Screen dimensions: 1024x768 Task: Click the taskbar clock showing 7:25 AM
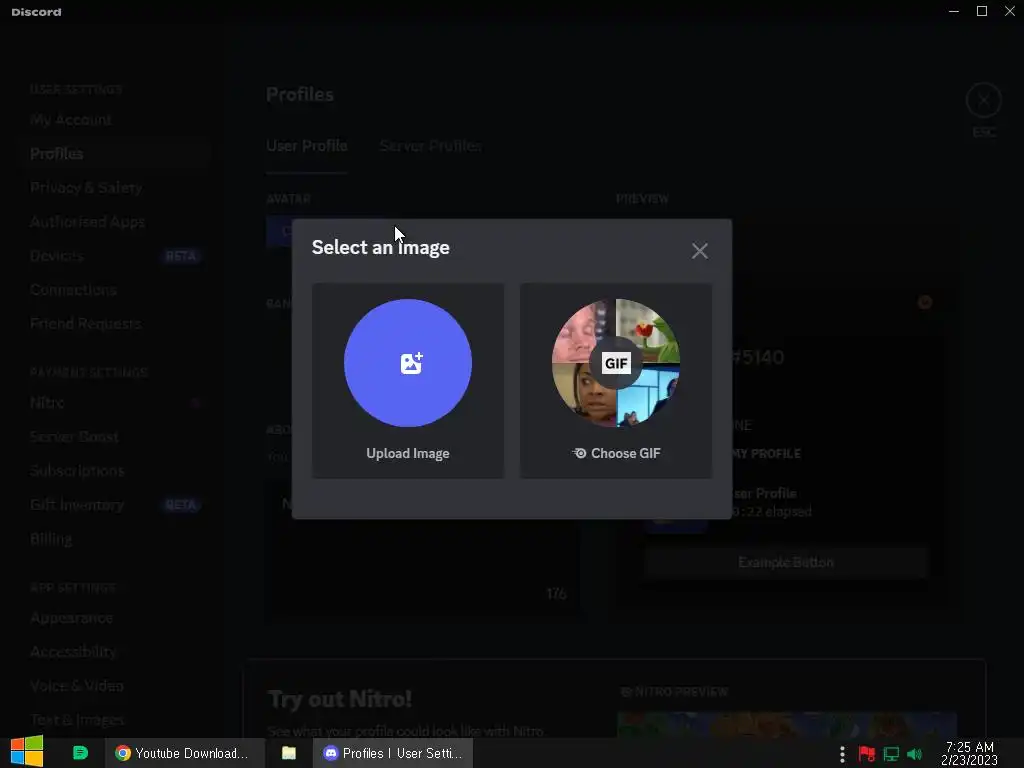coord(969,753)
